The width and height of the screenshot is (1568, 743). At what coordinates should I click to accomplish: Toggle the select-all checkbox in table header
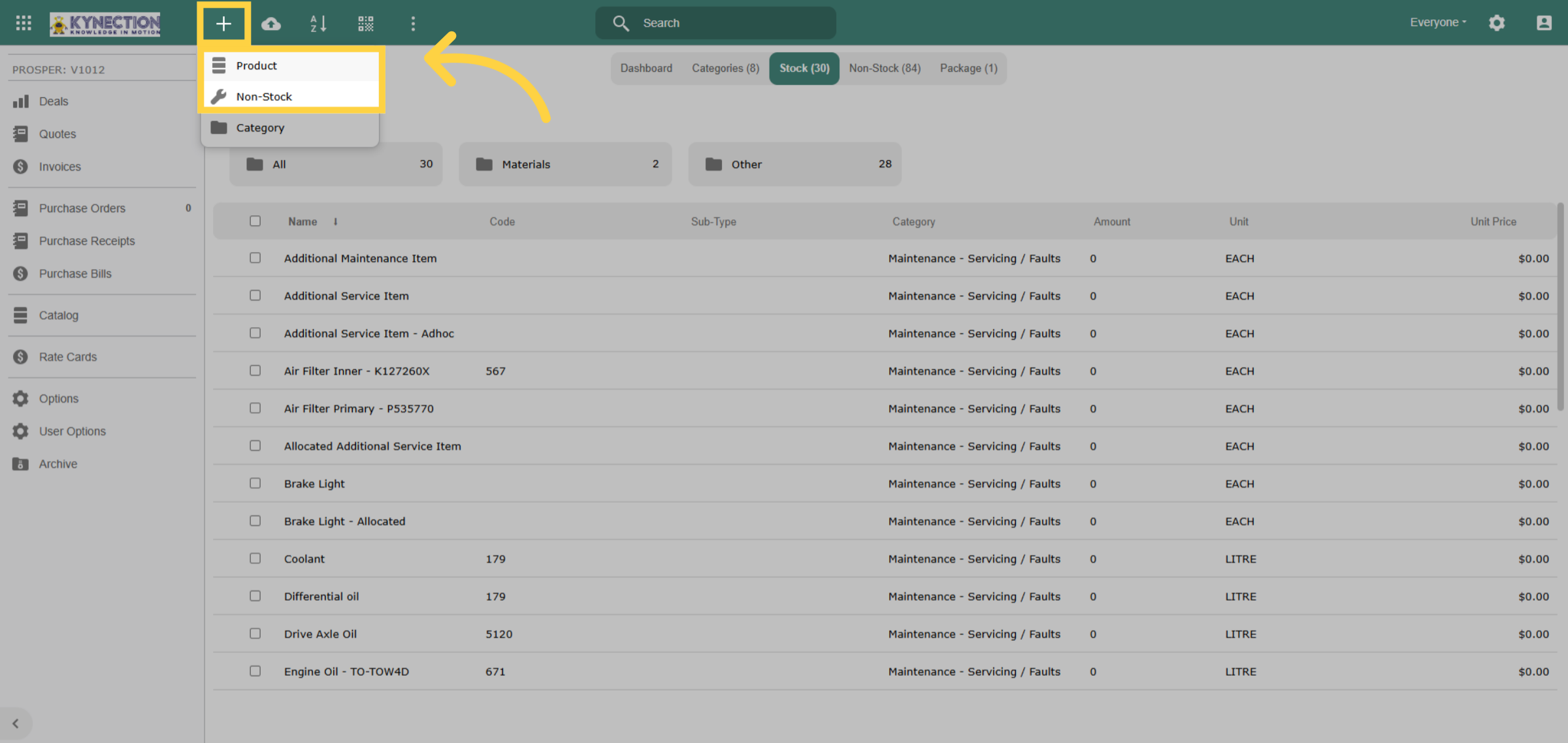(255, 221)
